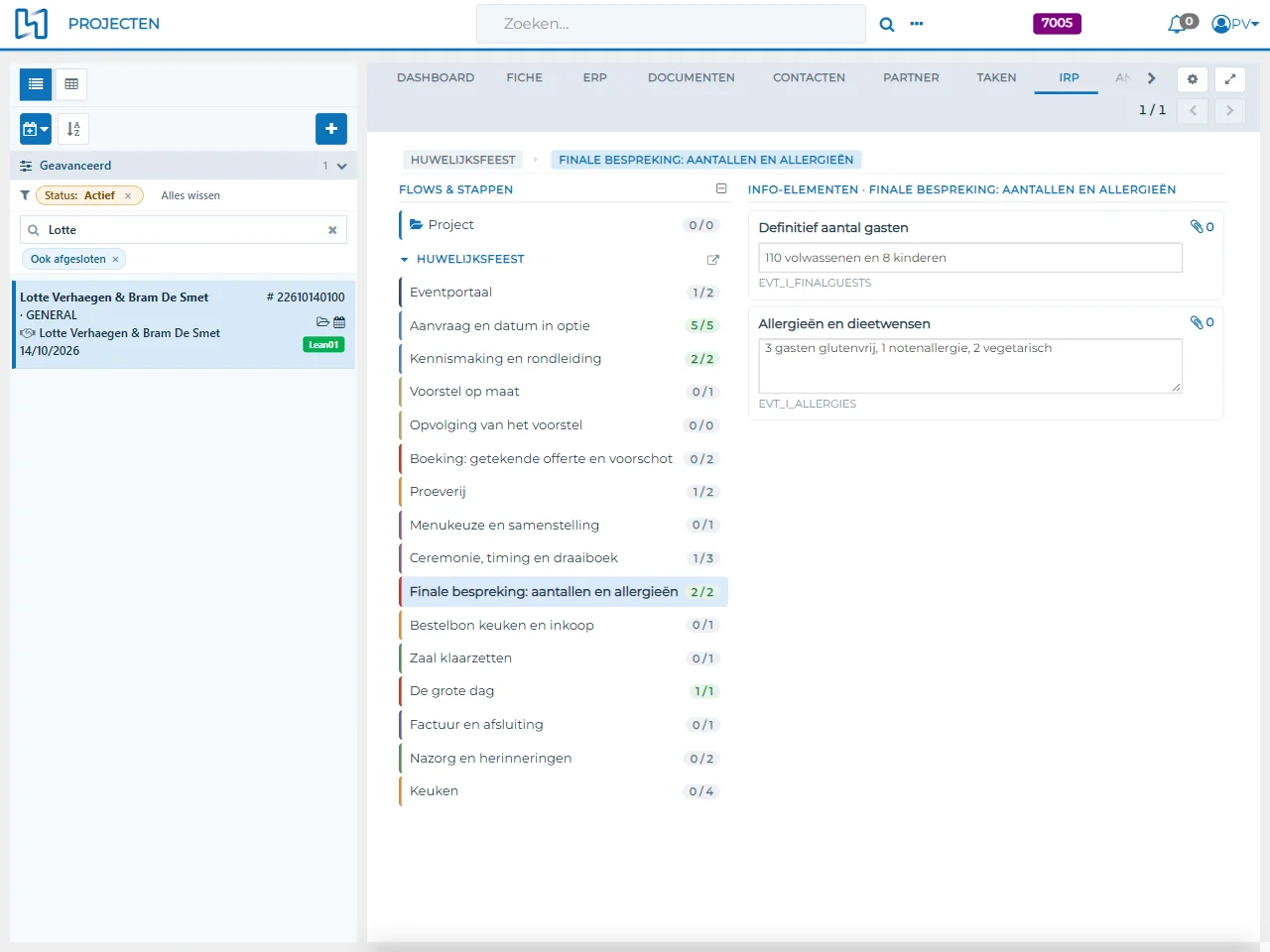Switch to table grid view icon

pyautogui.click(x=71, y=84)
